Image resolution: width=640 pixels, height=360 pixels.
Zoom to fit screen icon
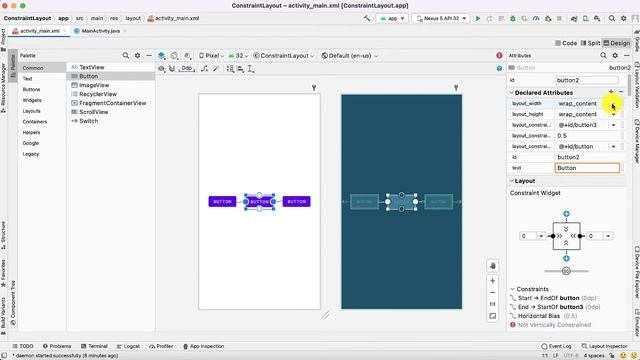[493, 316]
